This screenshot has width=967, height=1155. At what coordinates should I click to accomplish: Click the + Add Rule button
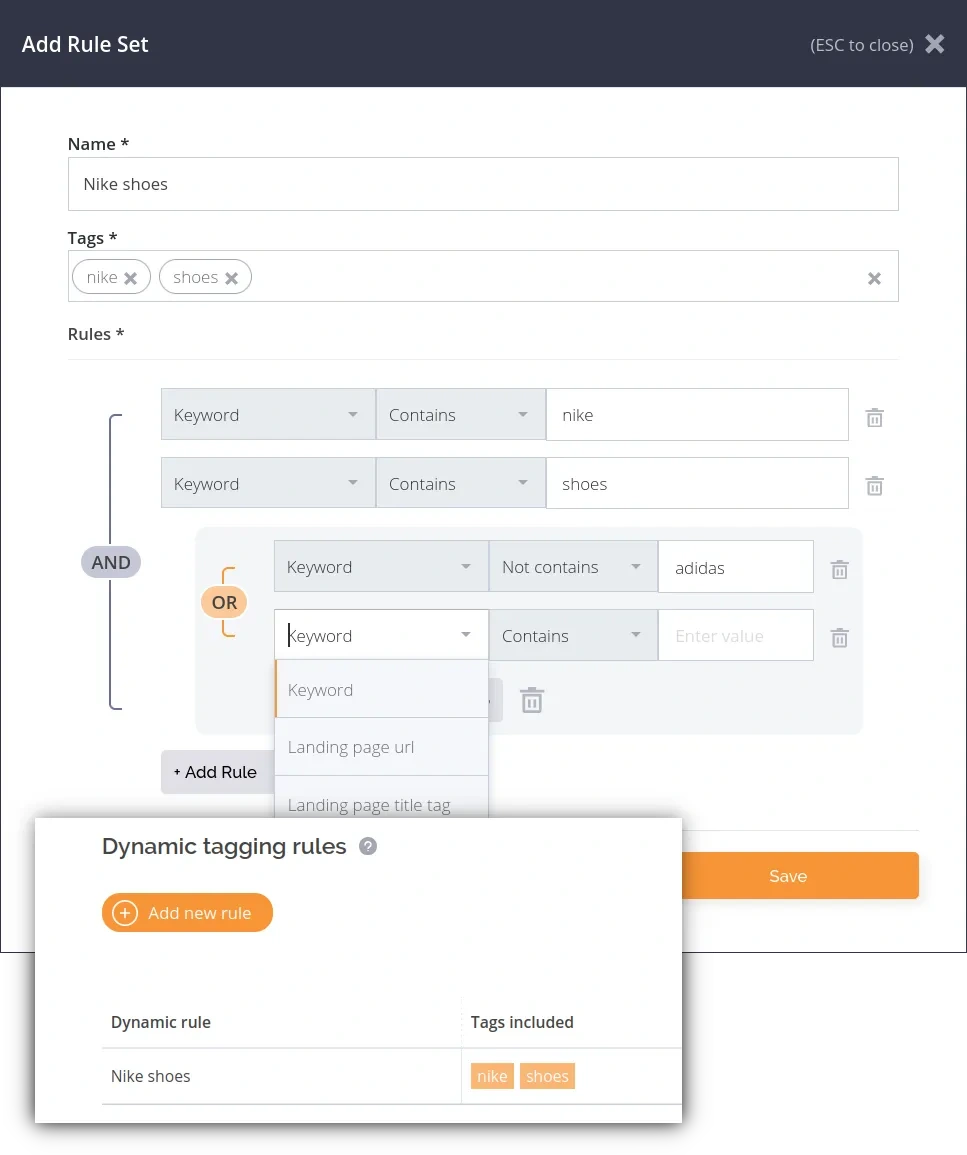215,771
